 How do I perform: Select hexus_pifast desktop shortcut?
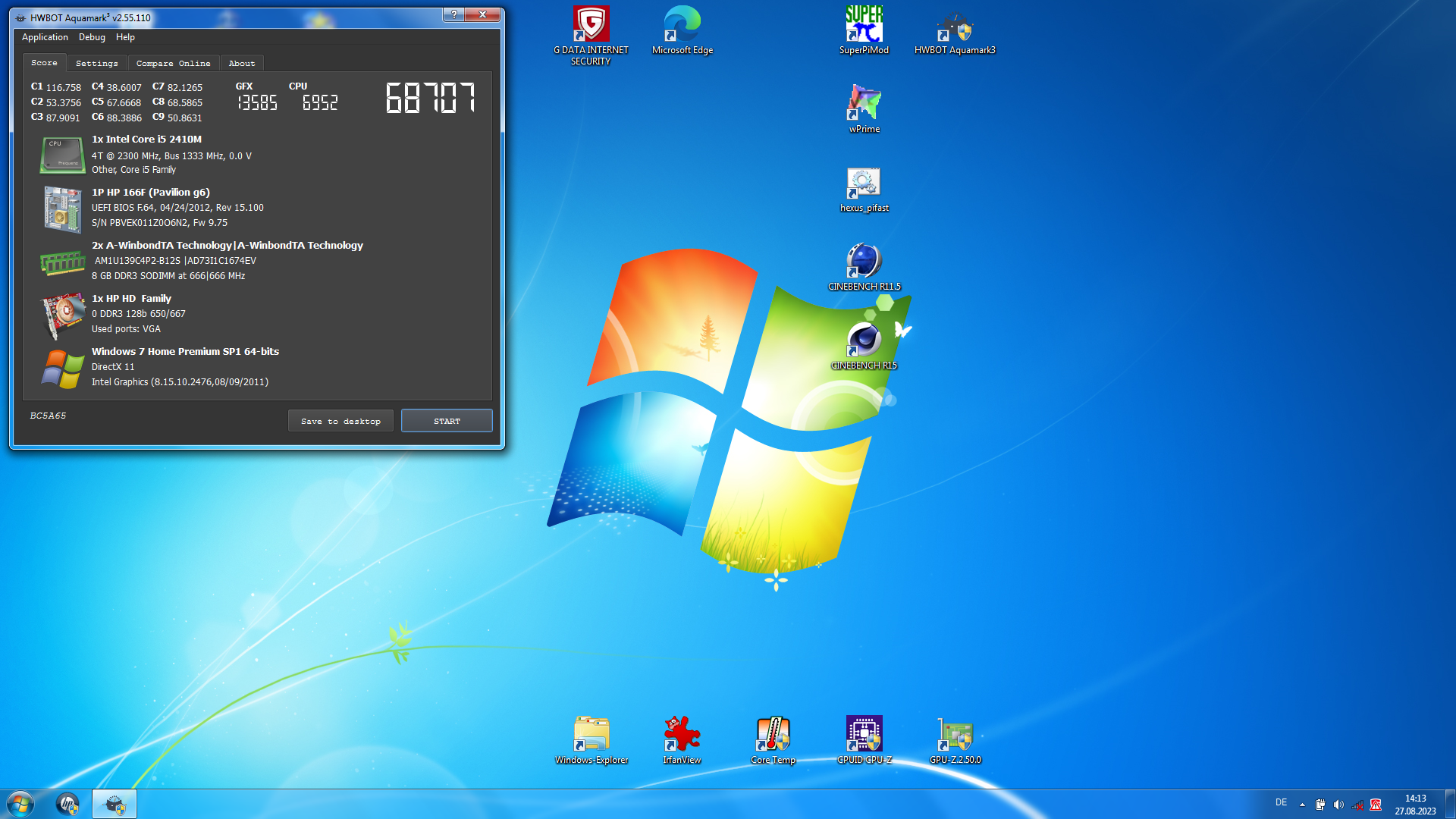click(864, 190)
